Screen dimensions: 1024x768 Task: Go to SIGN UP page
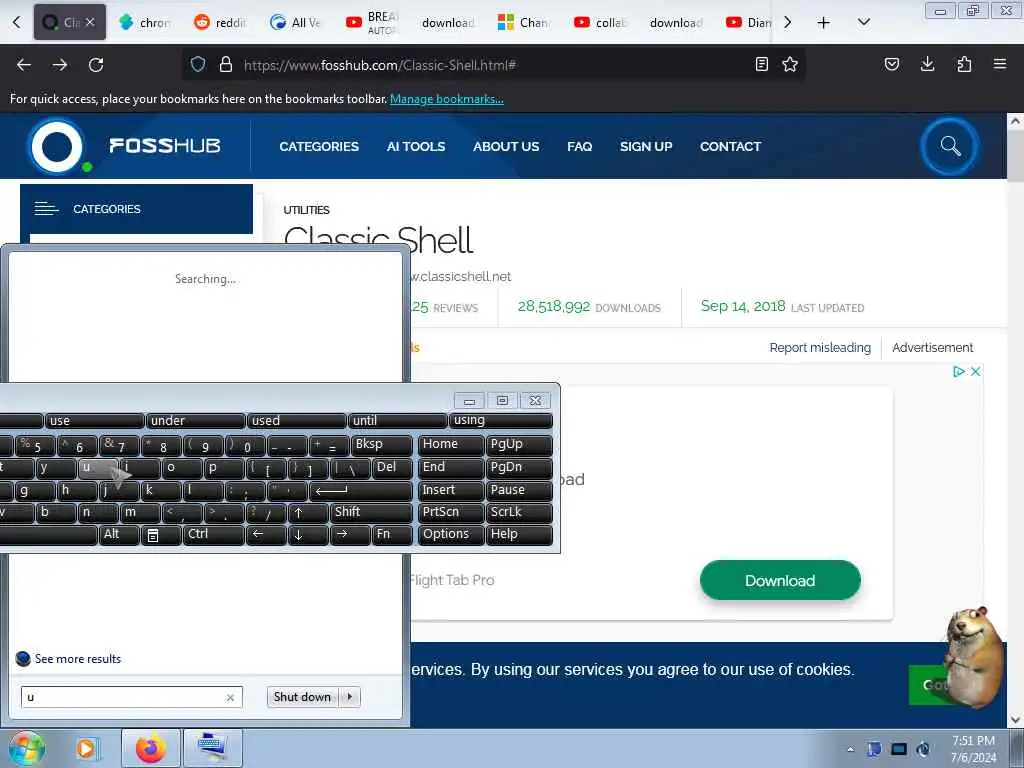(646, 146)
